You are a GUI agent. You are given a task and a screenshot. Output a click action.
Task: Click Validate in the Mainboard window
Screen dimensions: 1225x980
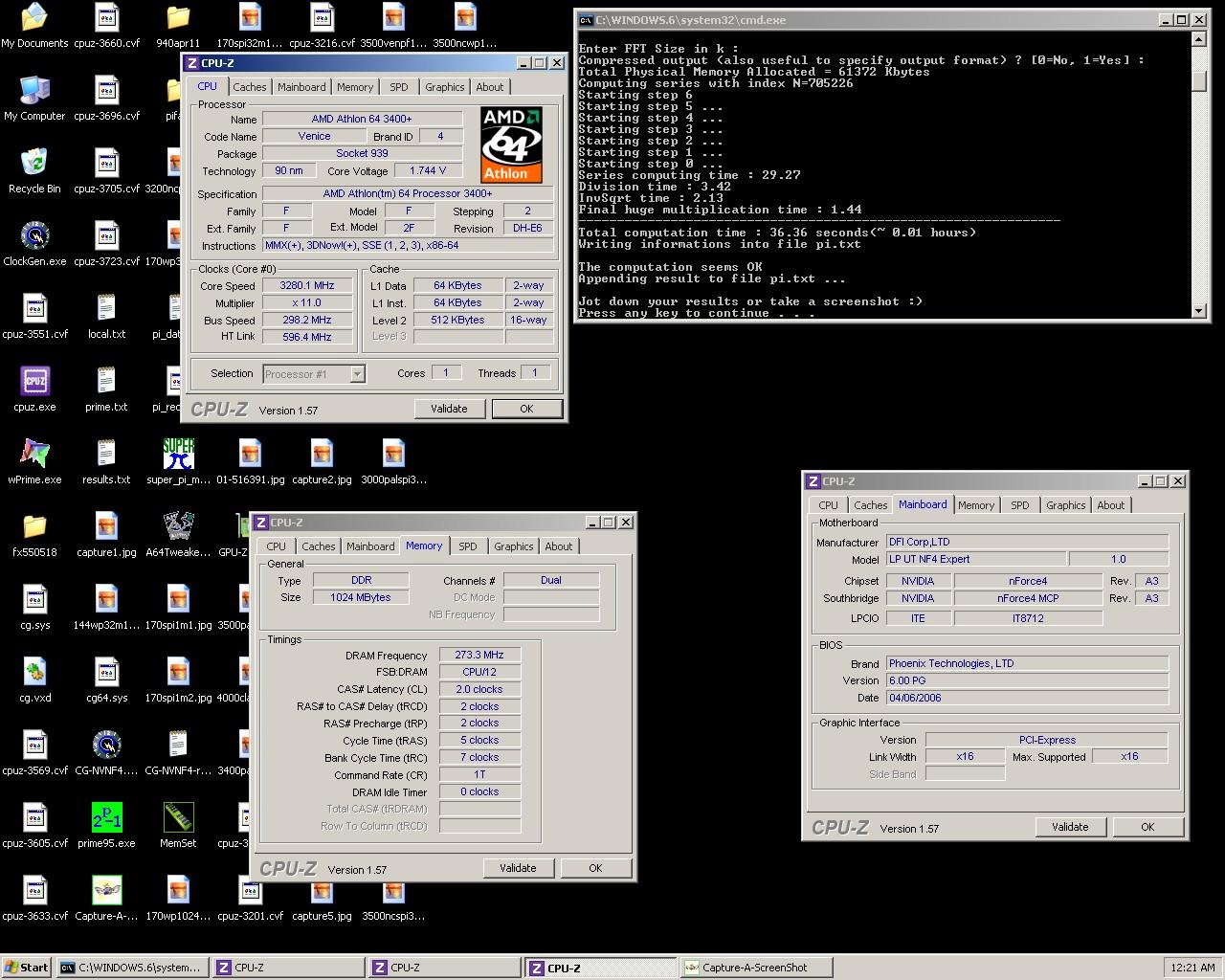[1070, 827]
